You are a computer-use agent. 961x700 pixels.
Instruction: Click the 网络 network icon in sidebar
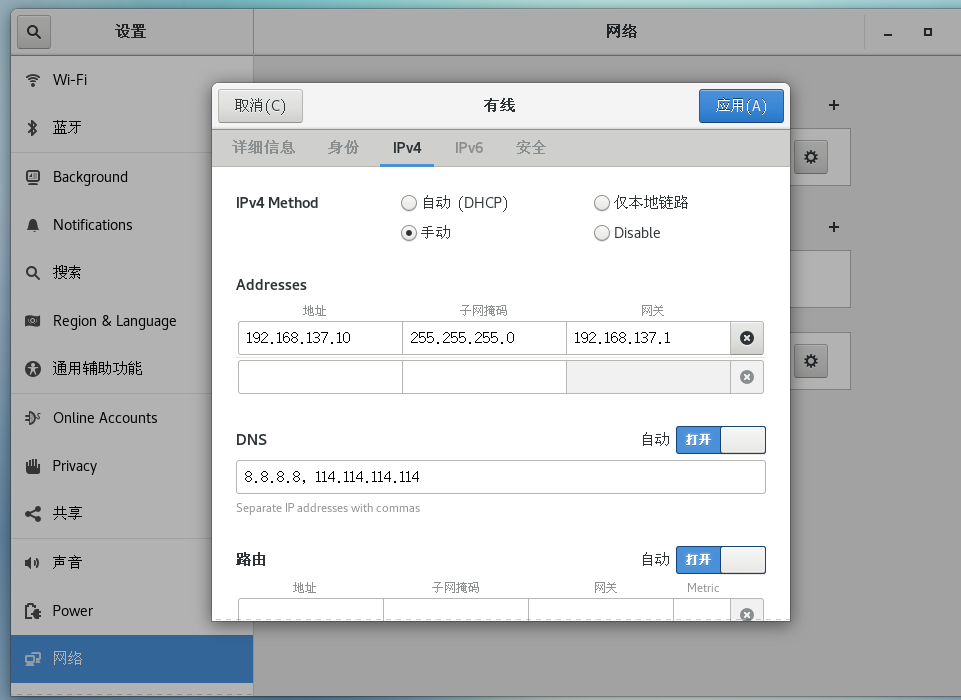tap(32, 658)
